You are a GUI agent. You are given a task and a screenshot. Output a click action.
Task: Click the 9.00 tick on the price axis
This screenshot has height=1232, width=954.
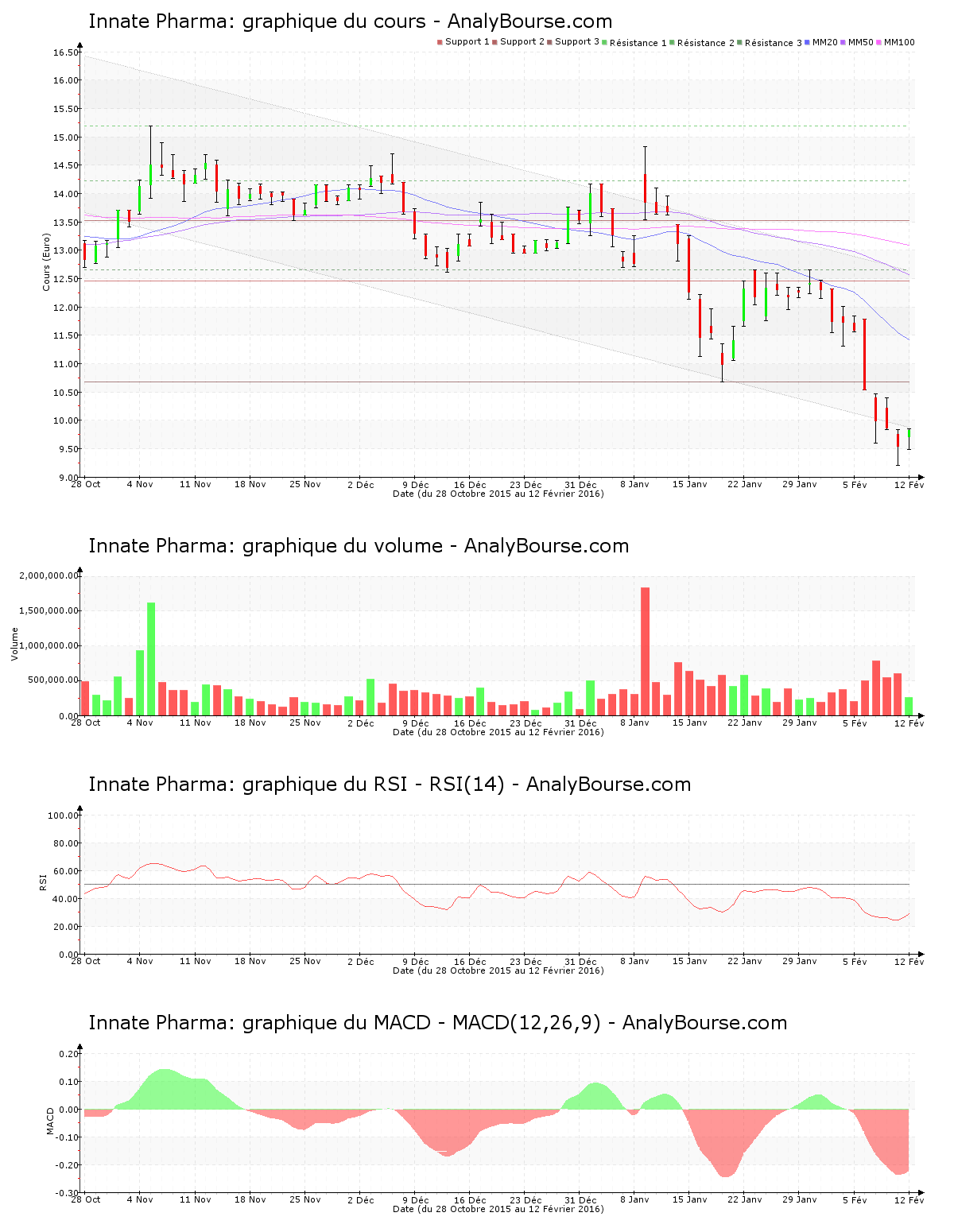pos(68,477)
